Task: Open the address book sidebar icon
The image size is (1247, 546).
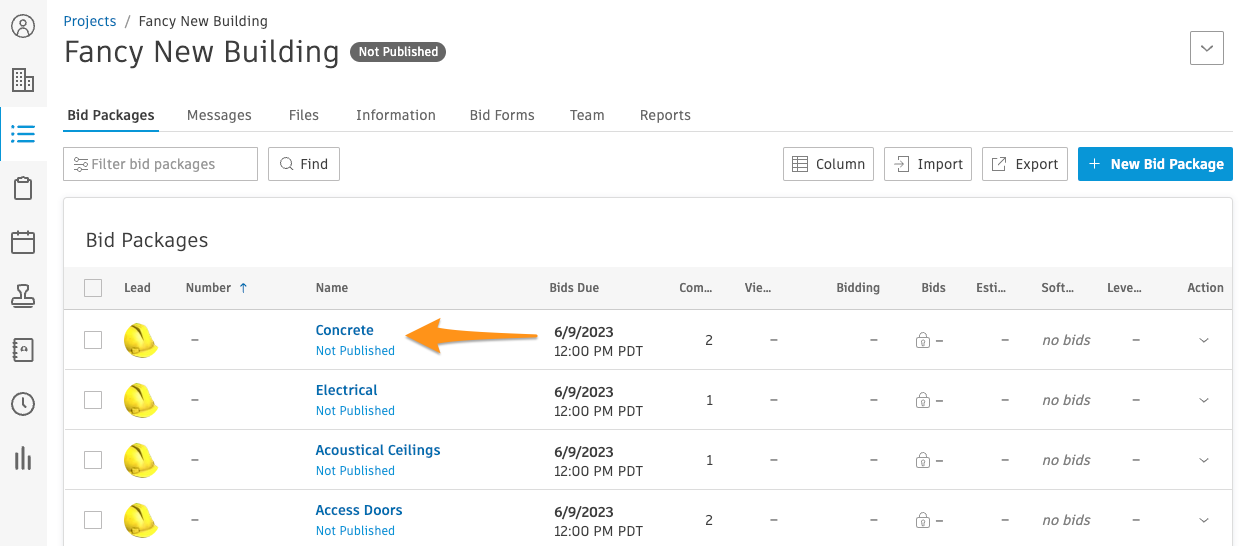Action: (x=23, y=350)
